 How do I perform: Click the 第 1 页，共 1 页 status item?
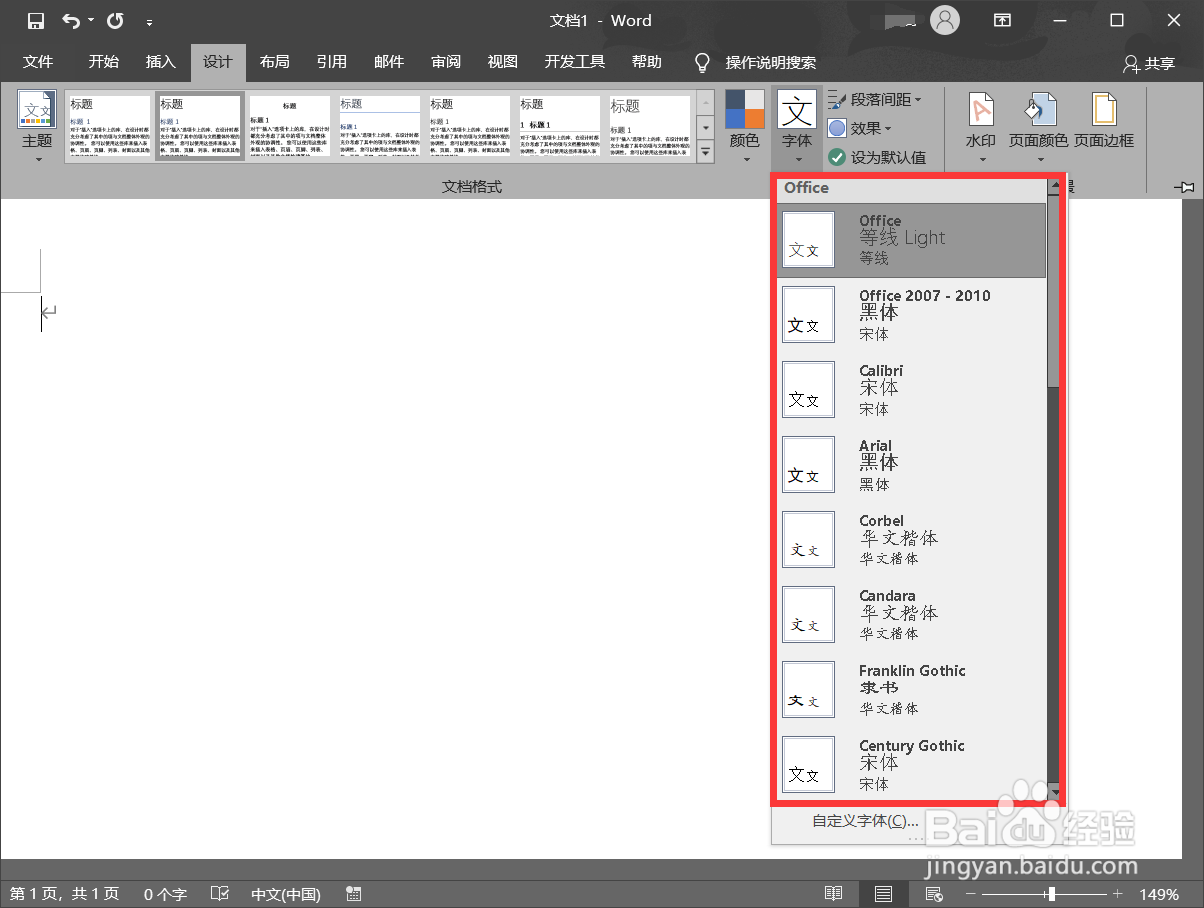pyautogui.click(x=64, y=894)
